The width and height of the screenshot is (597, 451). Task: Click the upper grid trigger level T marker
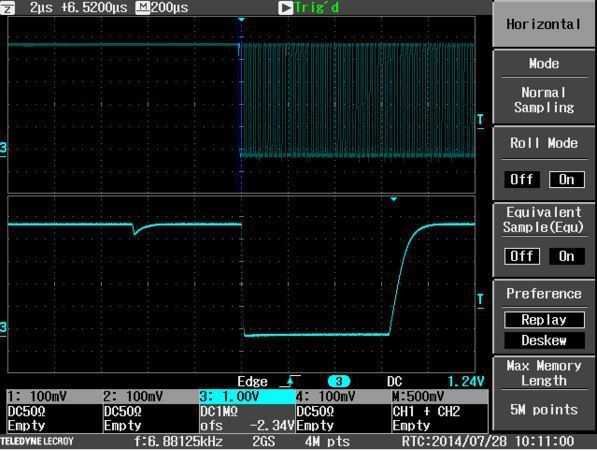[480, 120]
